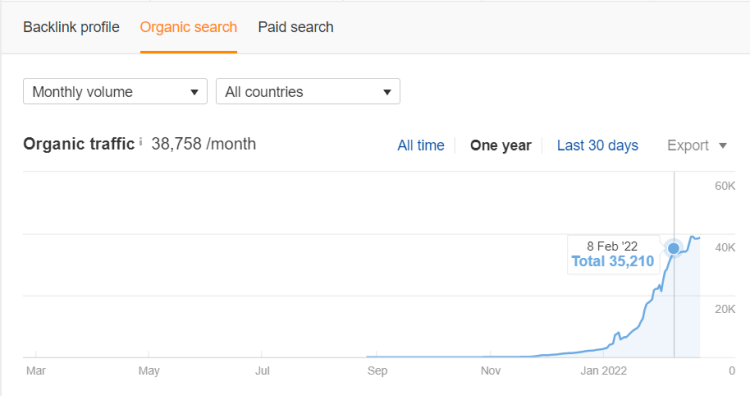750x396 pixels.
Task: Switch to Backlink profile tab
Action: coord(71,27)
